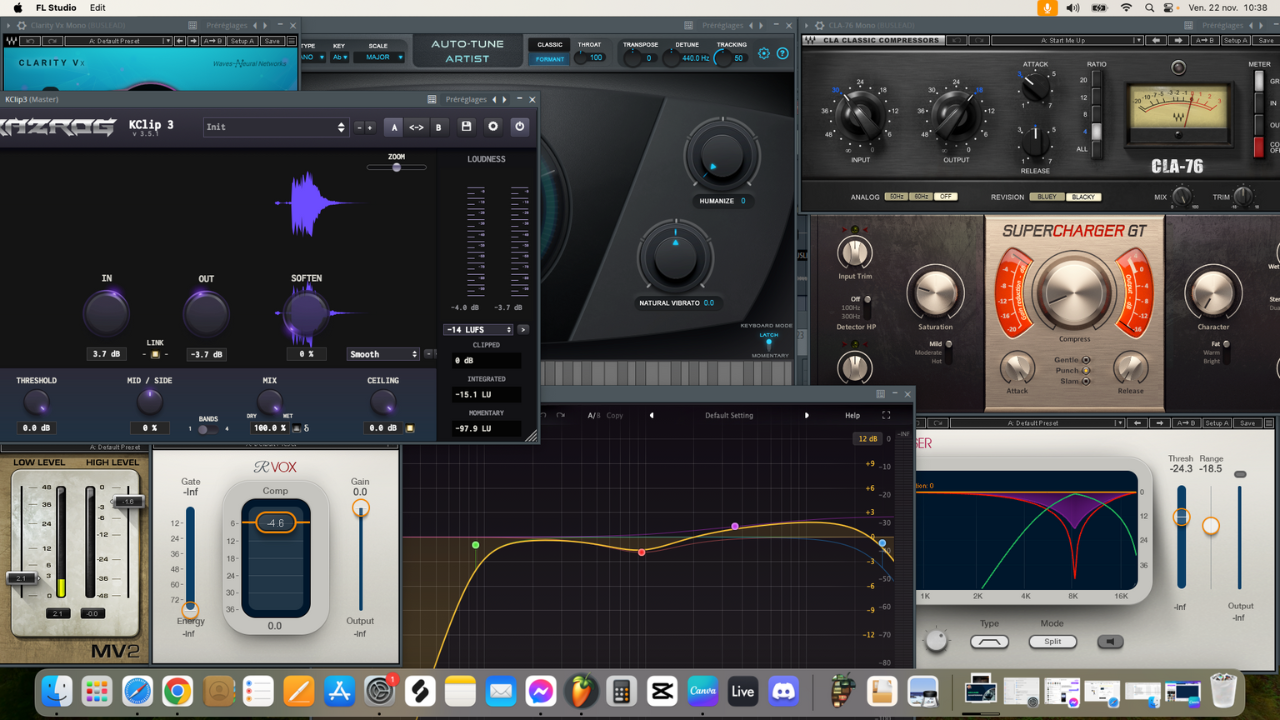Image resolution: width=1280 pixels, height=720 pixels.
Task: Click the KClip SOFTEN knob
Action: (306, 314)
